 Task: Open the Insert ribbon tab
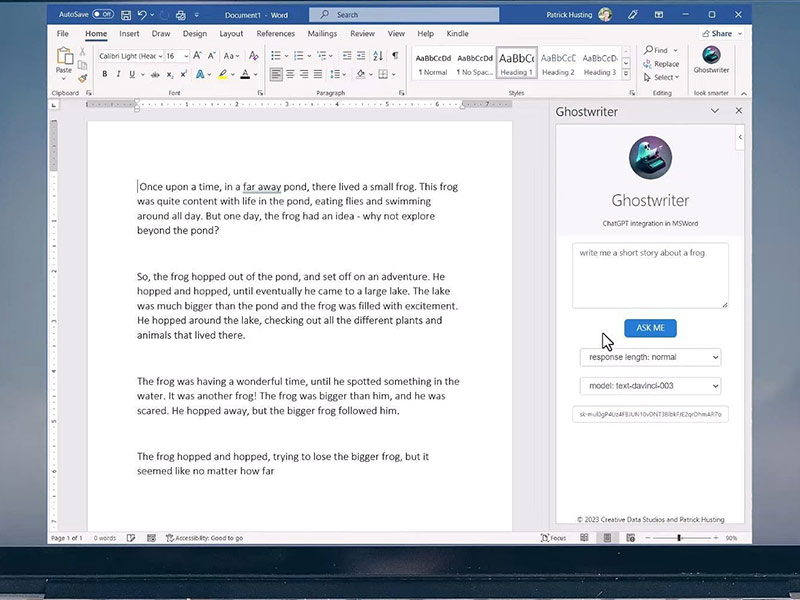tap(129, 33)
